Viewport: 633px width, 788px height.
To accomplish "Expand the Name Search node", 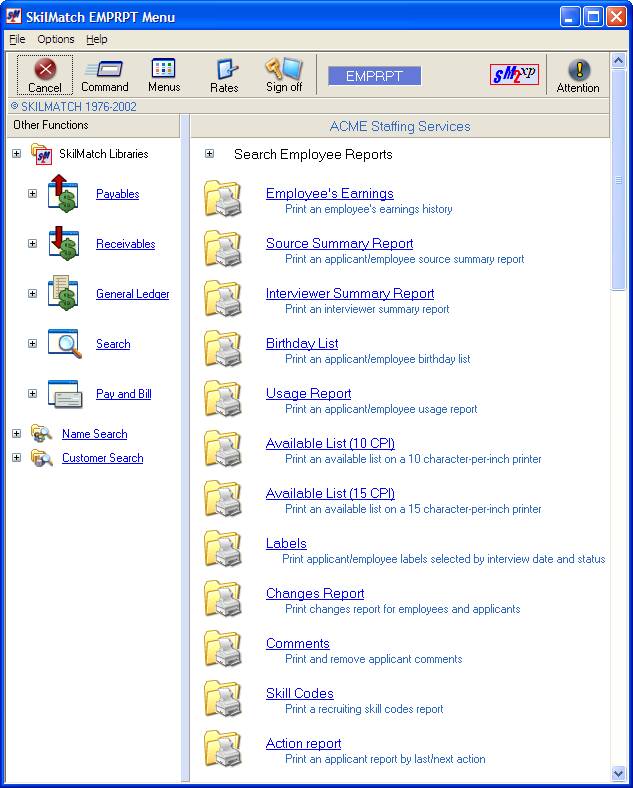I will click(x=17, y=434).
